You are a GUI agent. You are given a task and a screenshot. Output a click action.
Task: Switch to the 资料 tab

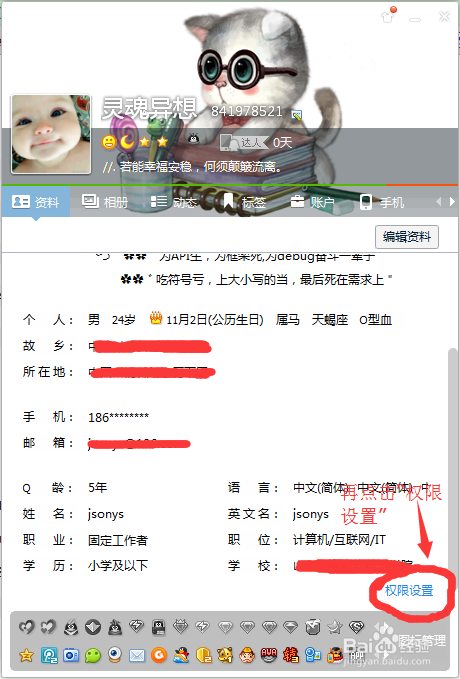pos(36,202)
